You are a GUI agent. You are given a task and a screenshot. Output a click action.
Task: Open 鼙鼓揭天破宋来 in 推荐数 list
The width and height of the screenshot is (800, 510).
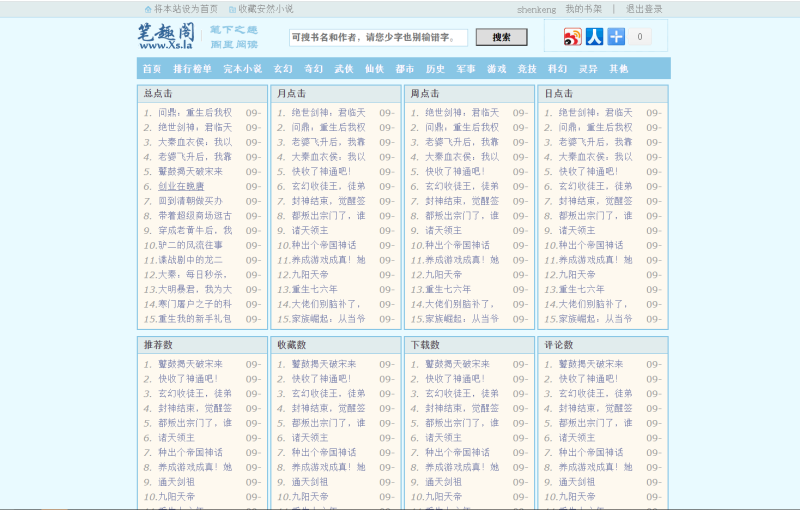tap(190, 364)
